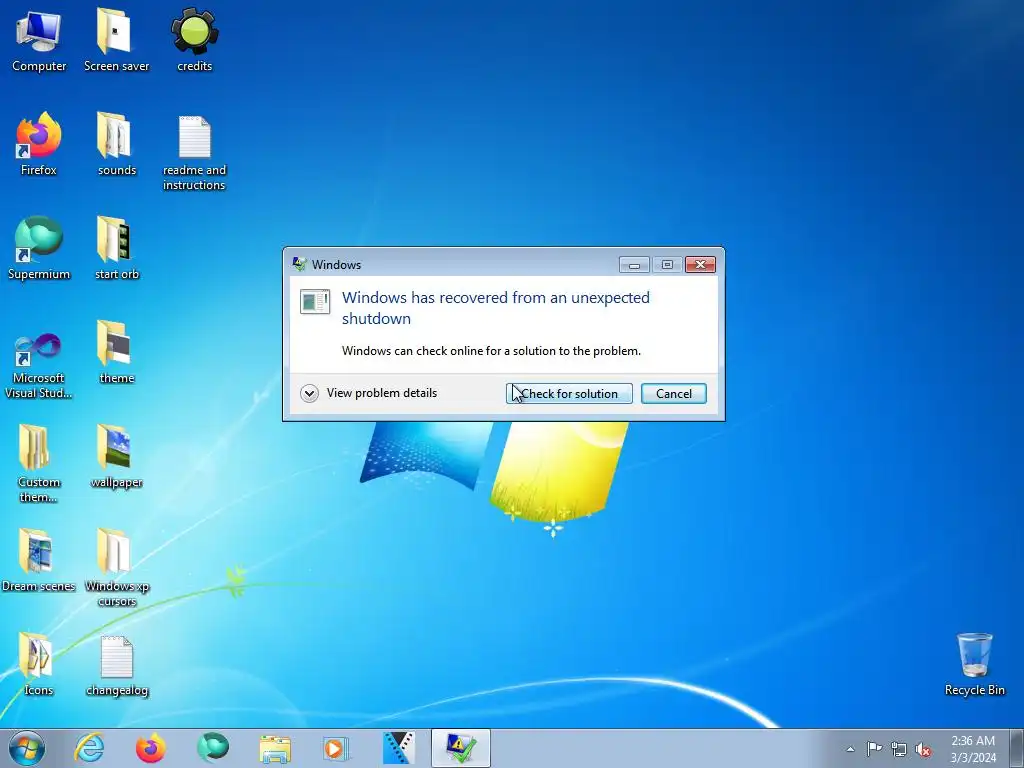Image resolution: width=1024 pixels, height=768 pixels.
Task: Select the Dream scenes folder
Action: pos(39,560)
